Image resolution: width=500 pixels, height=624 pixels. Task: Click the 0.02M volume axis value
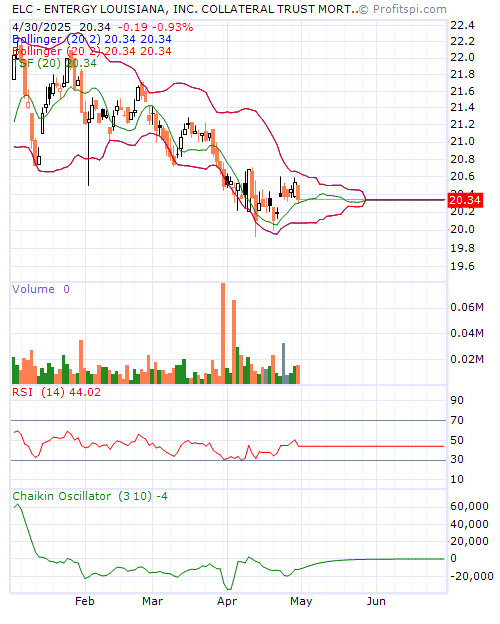[x=467, y=359]
